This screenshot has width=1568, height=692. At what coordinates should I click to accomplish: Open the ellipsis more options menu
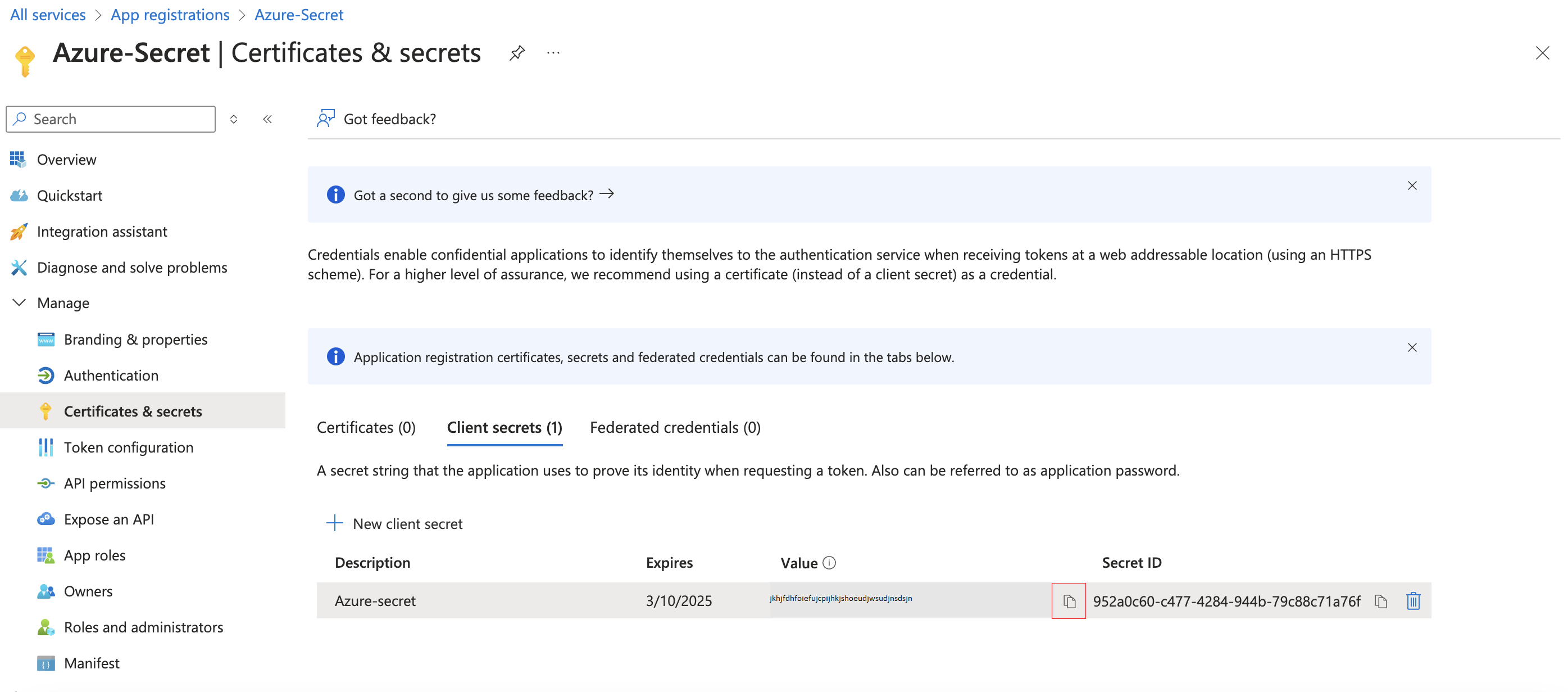pos(553,53)
